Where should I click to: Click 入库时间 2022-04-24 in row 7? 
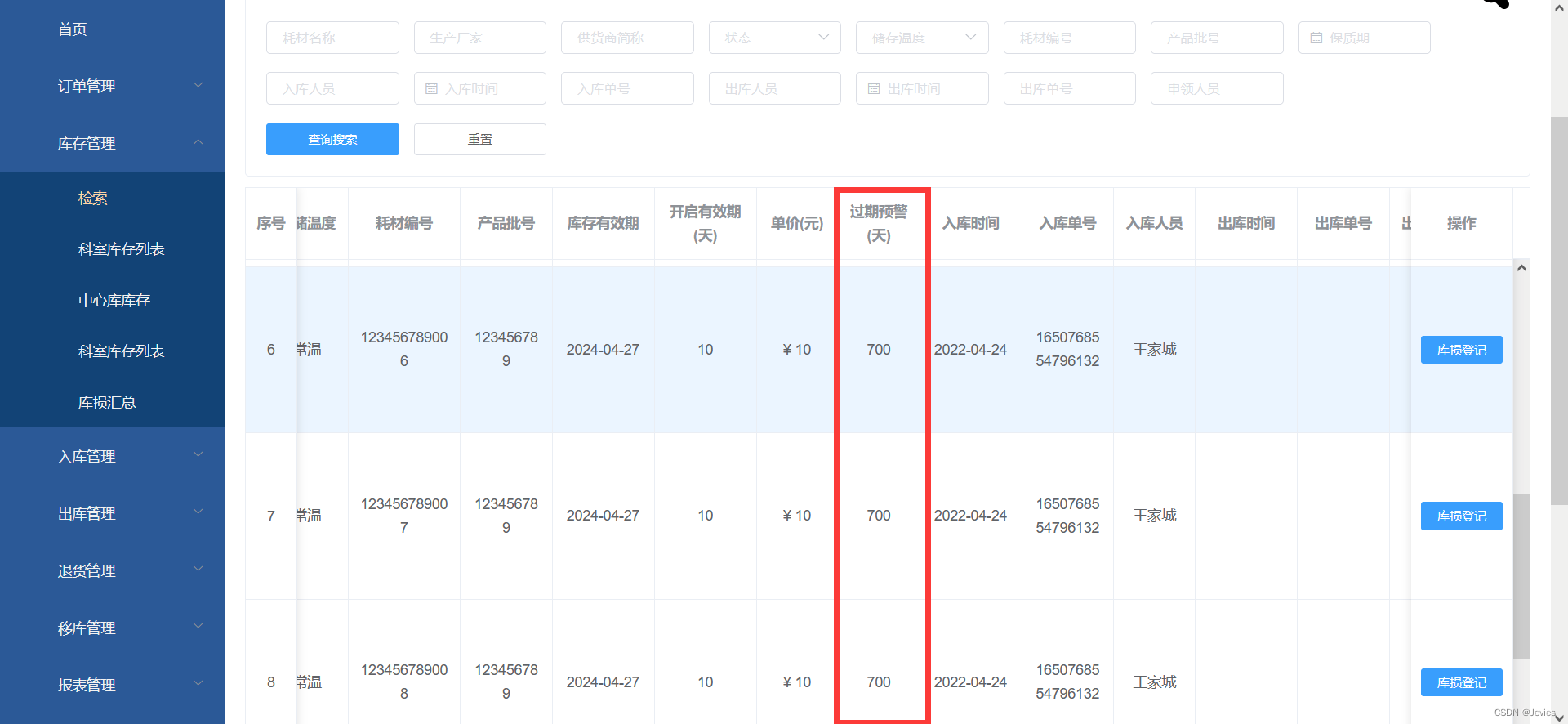tap(971, 516)
